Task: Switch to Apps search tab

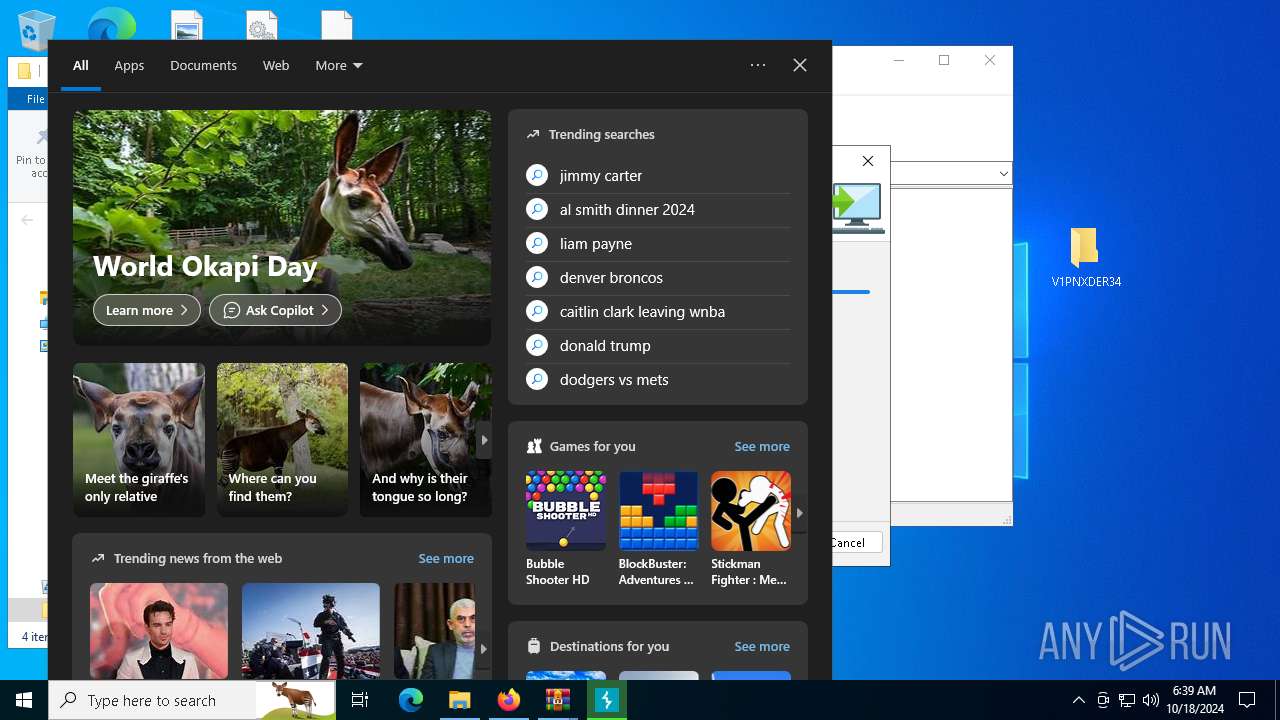Action: point(129,65)
